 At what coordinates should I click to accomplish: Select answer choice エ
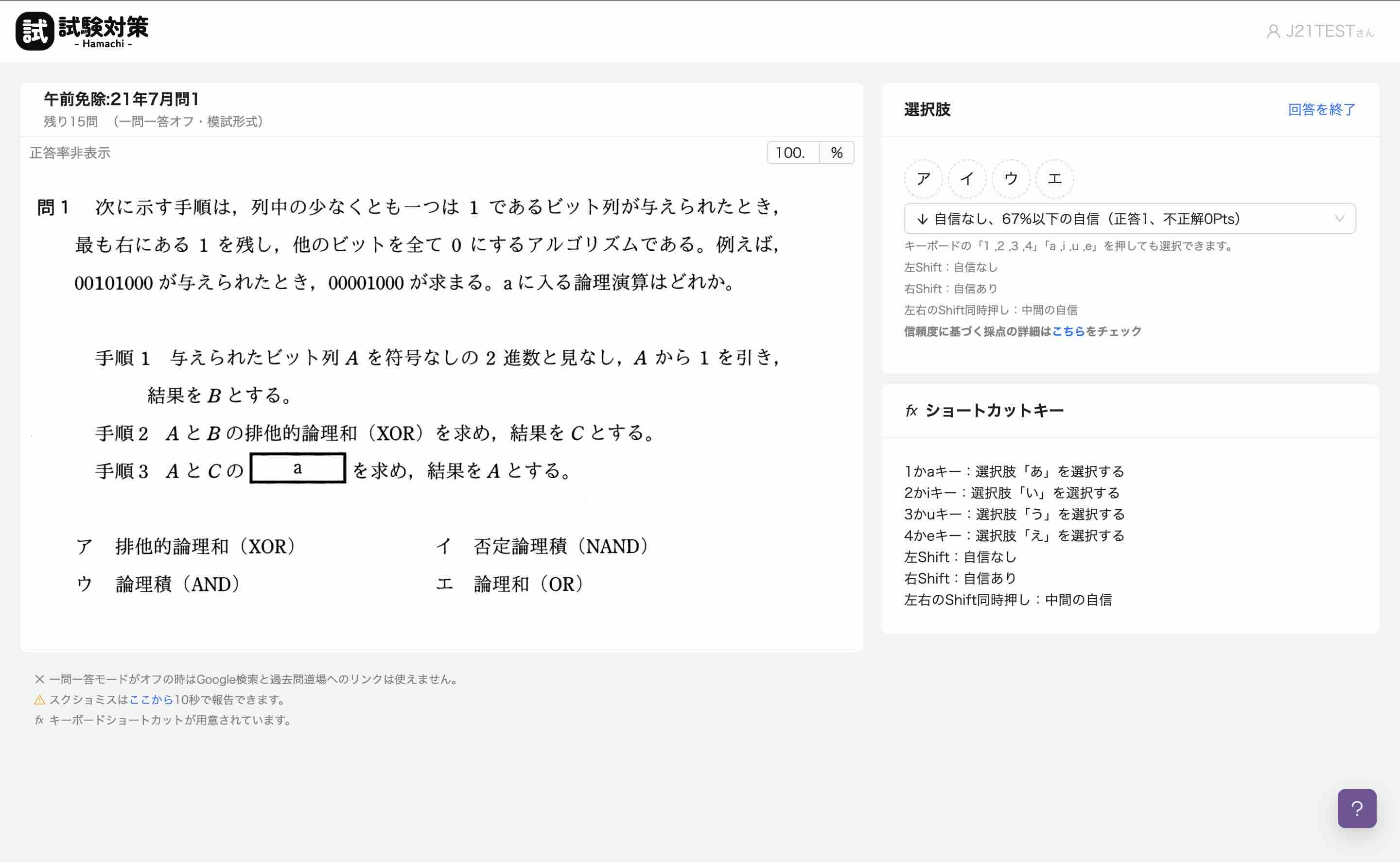pyautogui.click(x=1054, y=178)
